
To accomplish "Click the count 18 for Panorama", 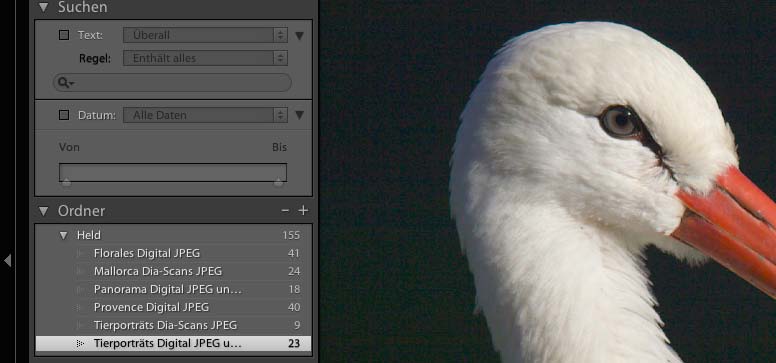I will coord(294,289).
